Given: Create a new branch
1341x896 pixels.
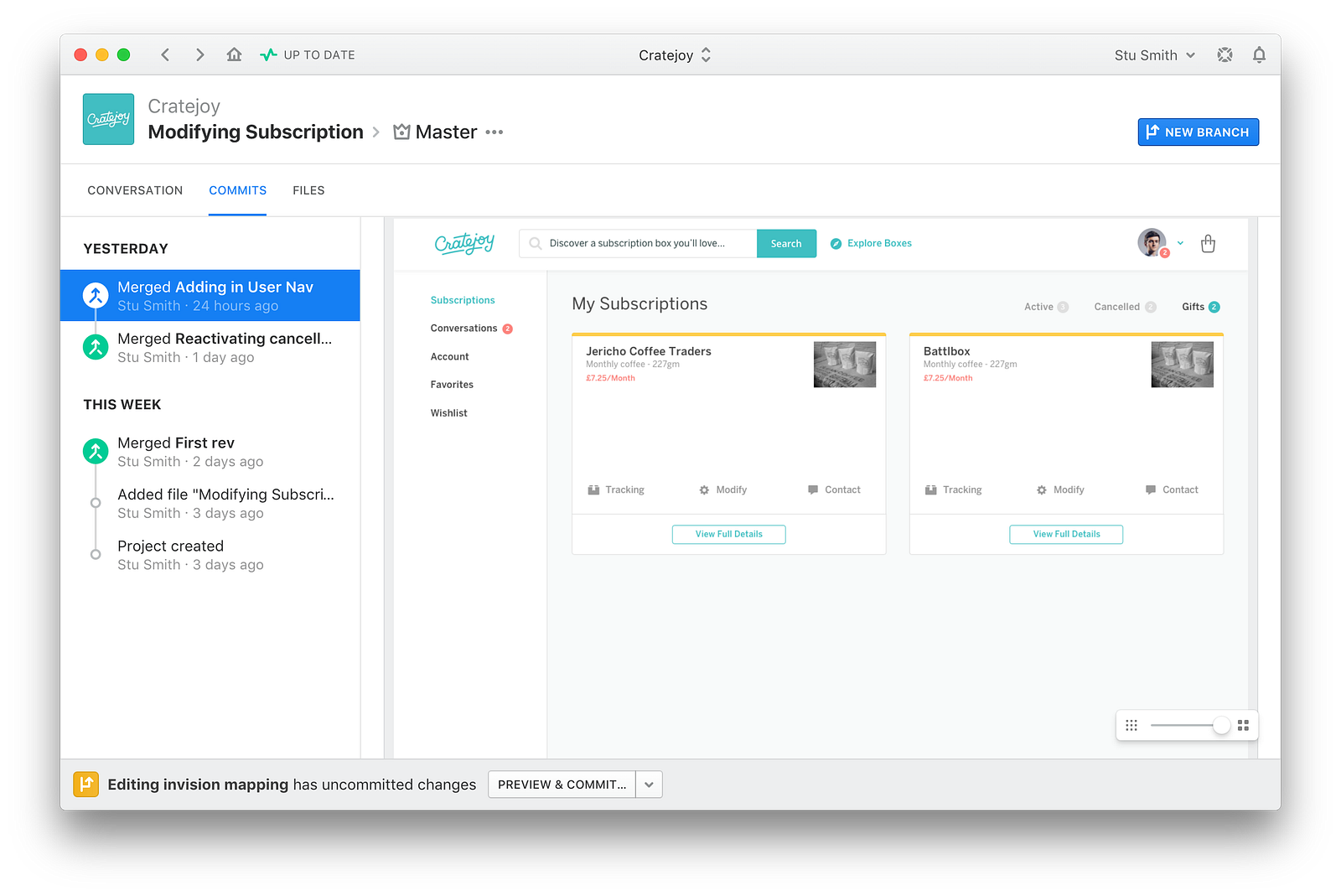Looking at the screenshot, I should [x=1198, y=132].
